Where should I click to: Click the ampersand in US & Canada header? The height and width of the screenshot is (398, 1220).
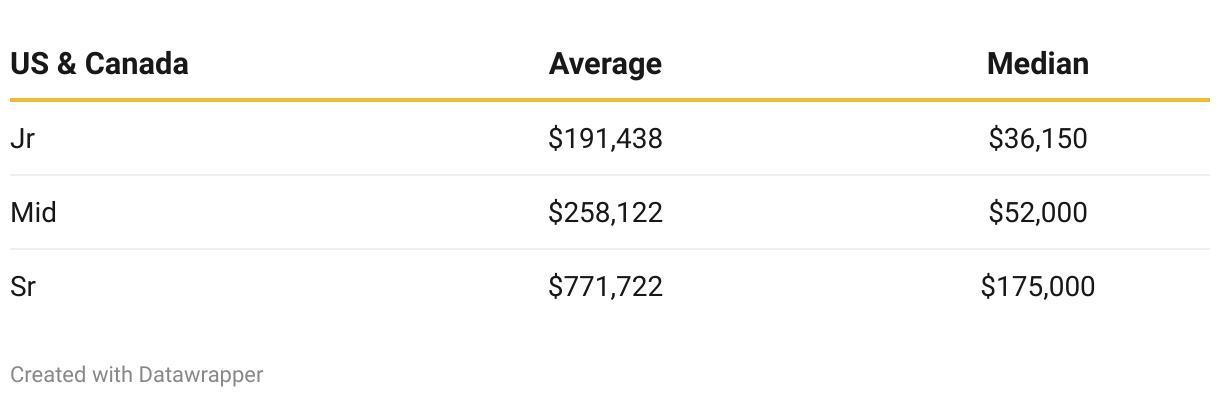66,64
